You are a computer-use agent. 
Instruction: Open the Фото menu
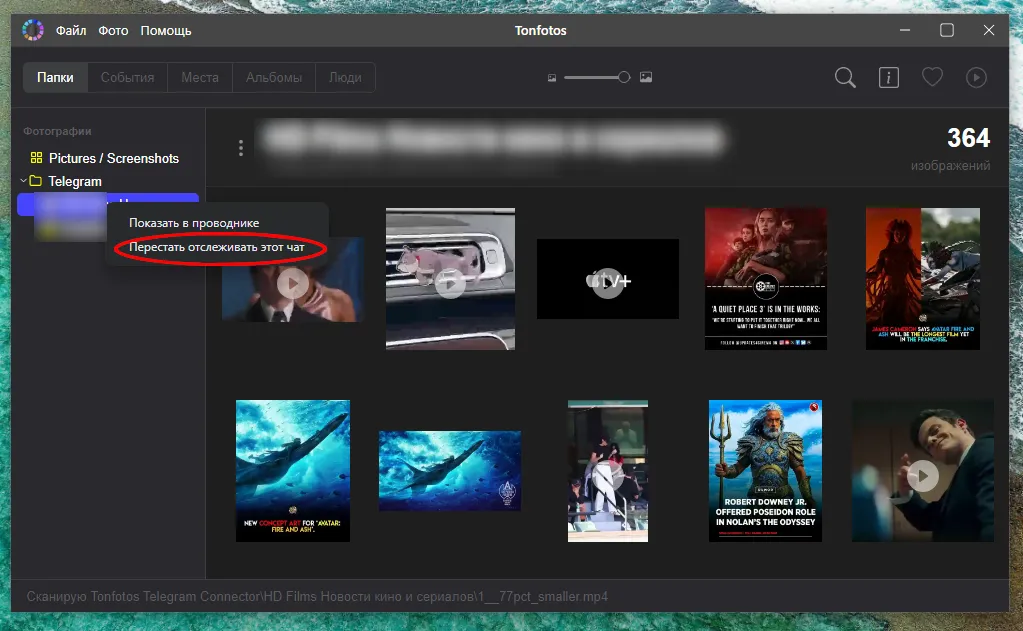tap(113, 30)
